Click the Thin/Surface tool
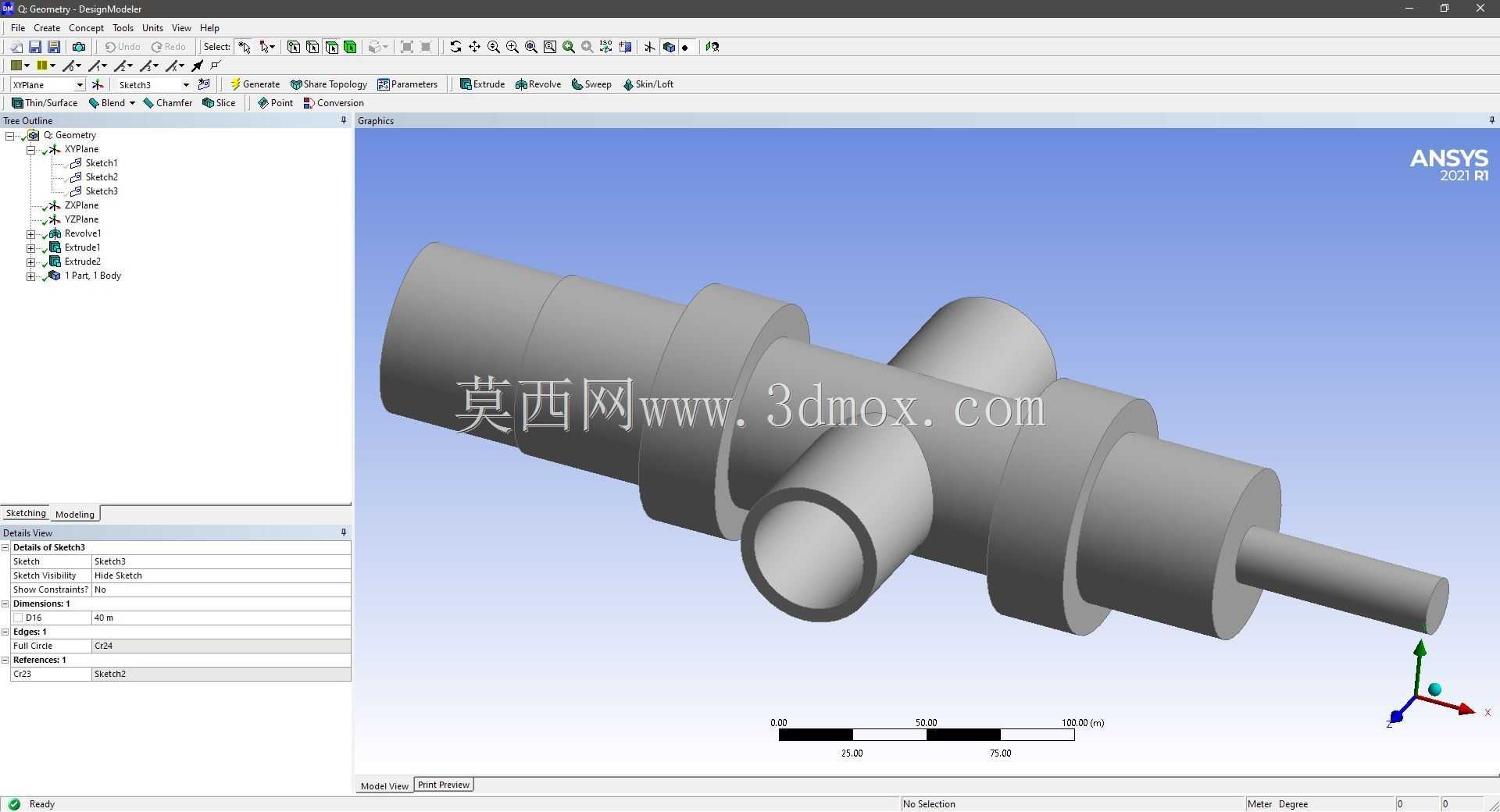The image size is (1500, 812). (45, 103)
